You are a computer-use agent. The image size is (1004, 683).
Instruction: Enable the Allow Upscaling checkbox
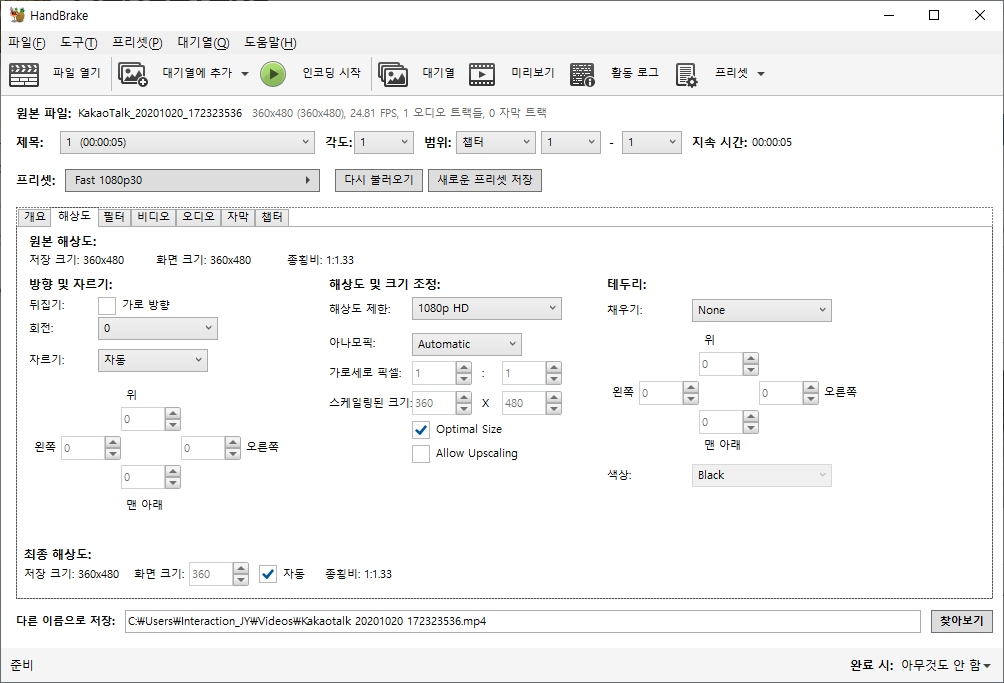click(421, 454)
